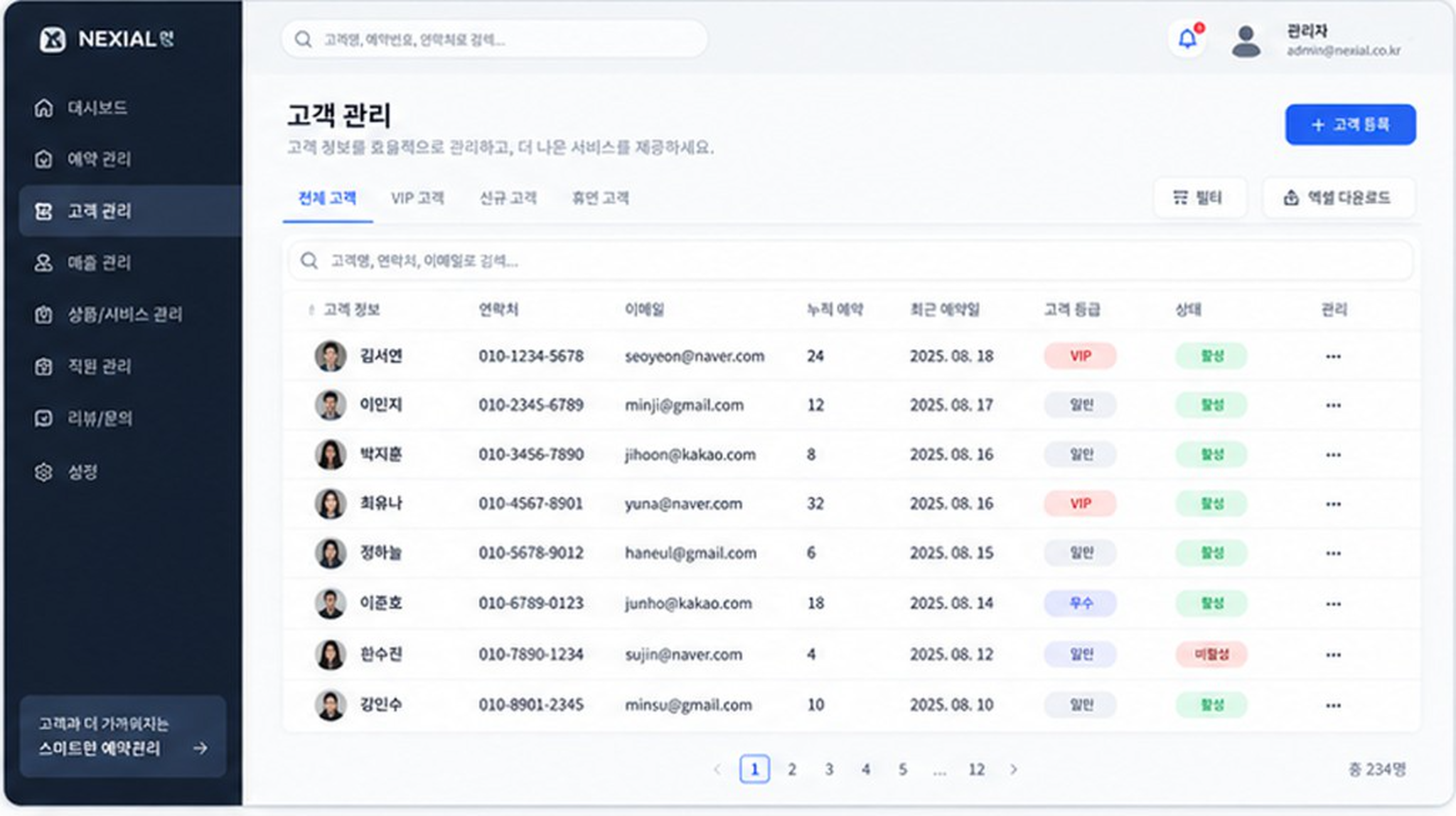The width and height of the screenshot is (1456, 816).
Task: Go to pagination page 2
Action: click(792, 769)
